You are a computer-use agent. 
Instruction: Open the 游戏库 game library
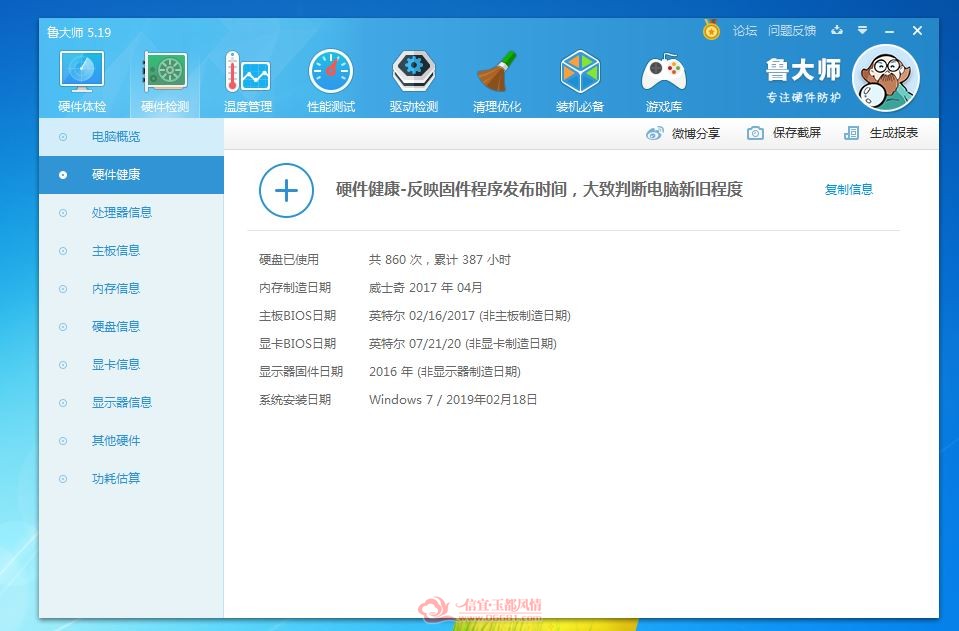pyautogui.click(x=664, y=82)
